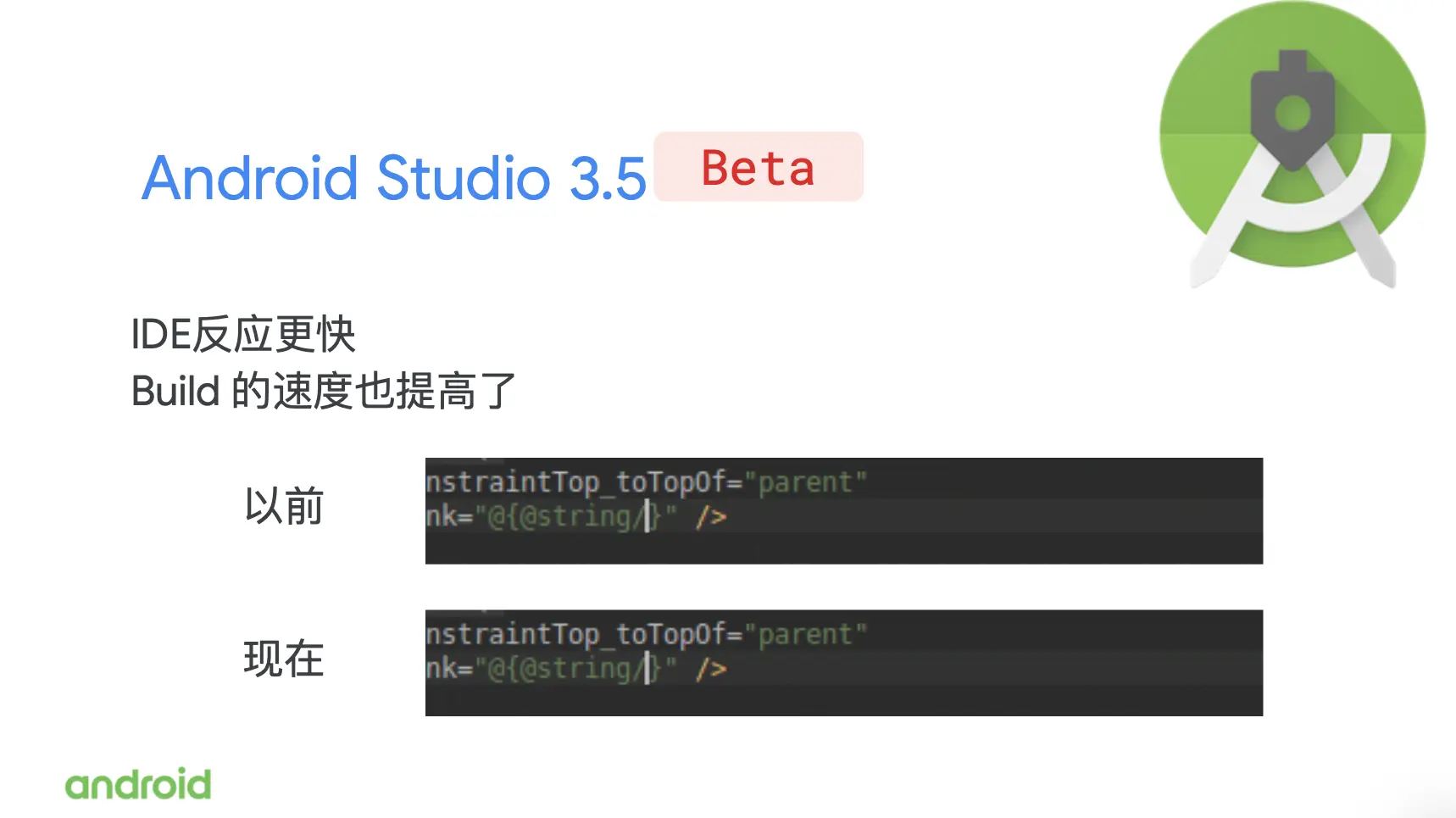Image resolution: width=1456 pixels, height=818 pixels.
Task: Select the Android Studio 3.5 title
Action: pyautogui.click(x=394, y=177)
